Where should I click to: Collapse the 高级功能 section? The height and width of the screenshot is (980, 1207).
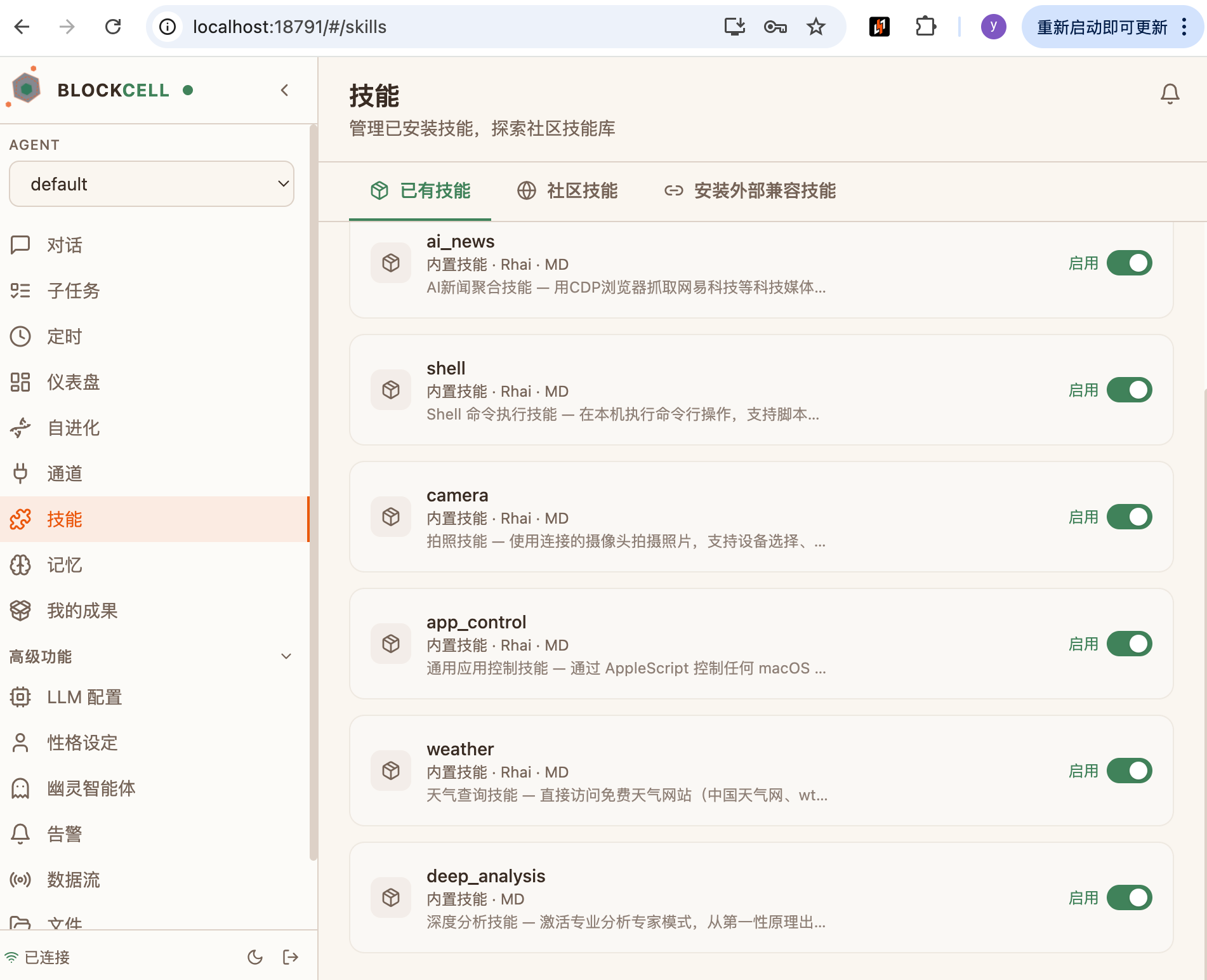[x=286, y=656]
